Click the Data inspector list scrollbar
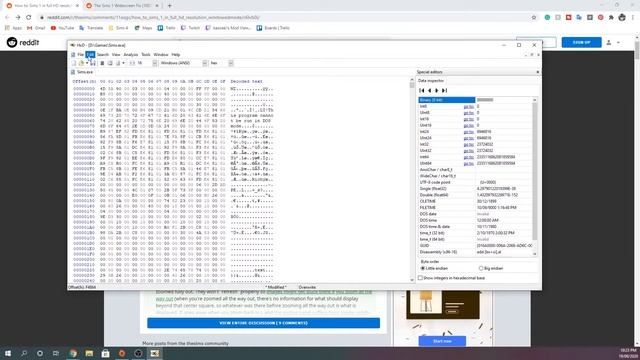 click(x=534, y=176)
